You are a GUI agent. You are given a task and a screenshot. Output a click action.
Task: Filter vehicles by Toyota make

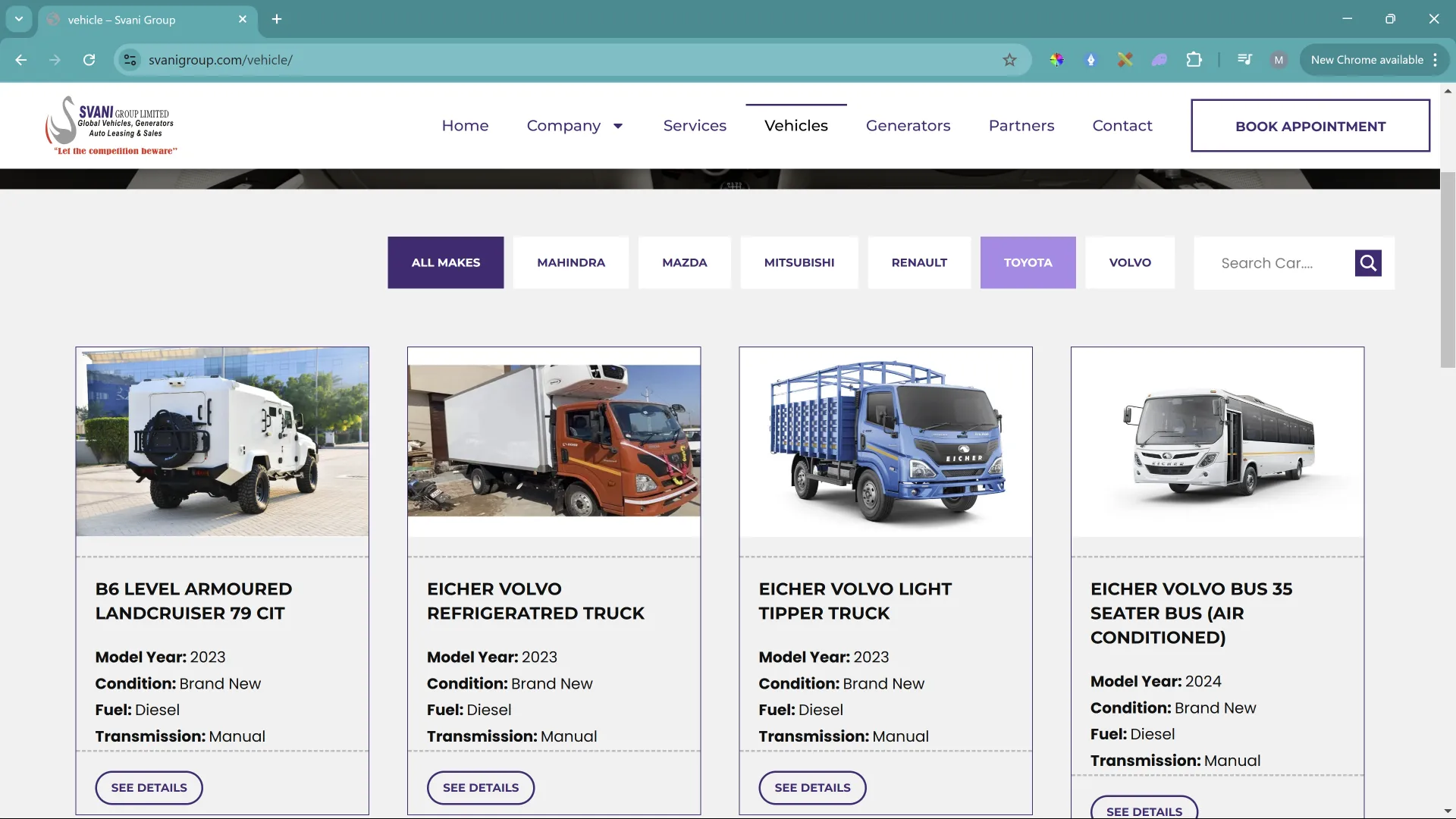coord(1028,262)
